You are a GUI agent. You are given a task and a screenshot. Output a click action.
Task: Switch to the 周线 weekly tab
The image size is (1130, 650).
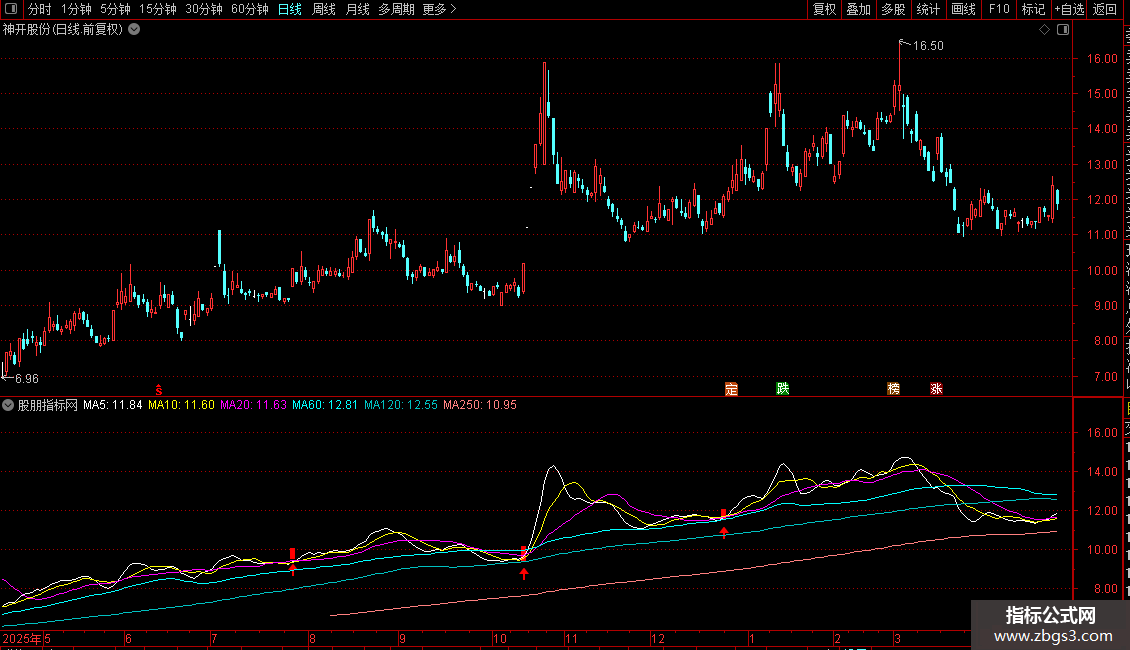(323, 9)
